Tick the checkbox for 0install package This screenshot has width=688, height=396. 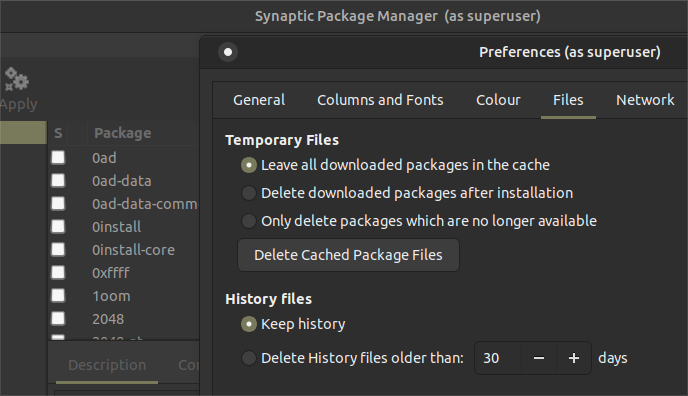click(58, 227)
